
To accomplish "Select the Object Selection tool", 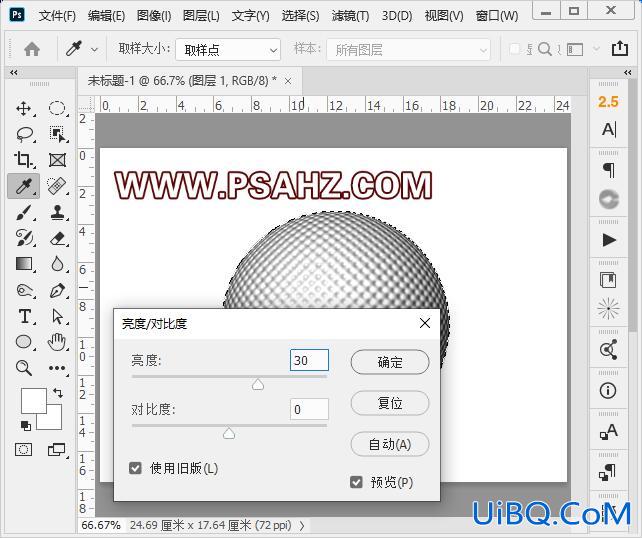I will [57, 134].
